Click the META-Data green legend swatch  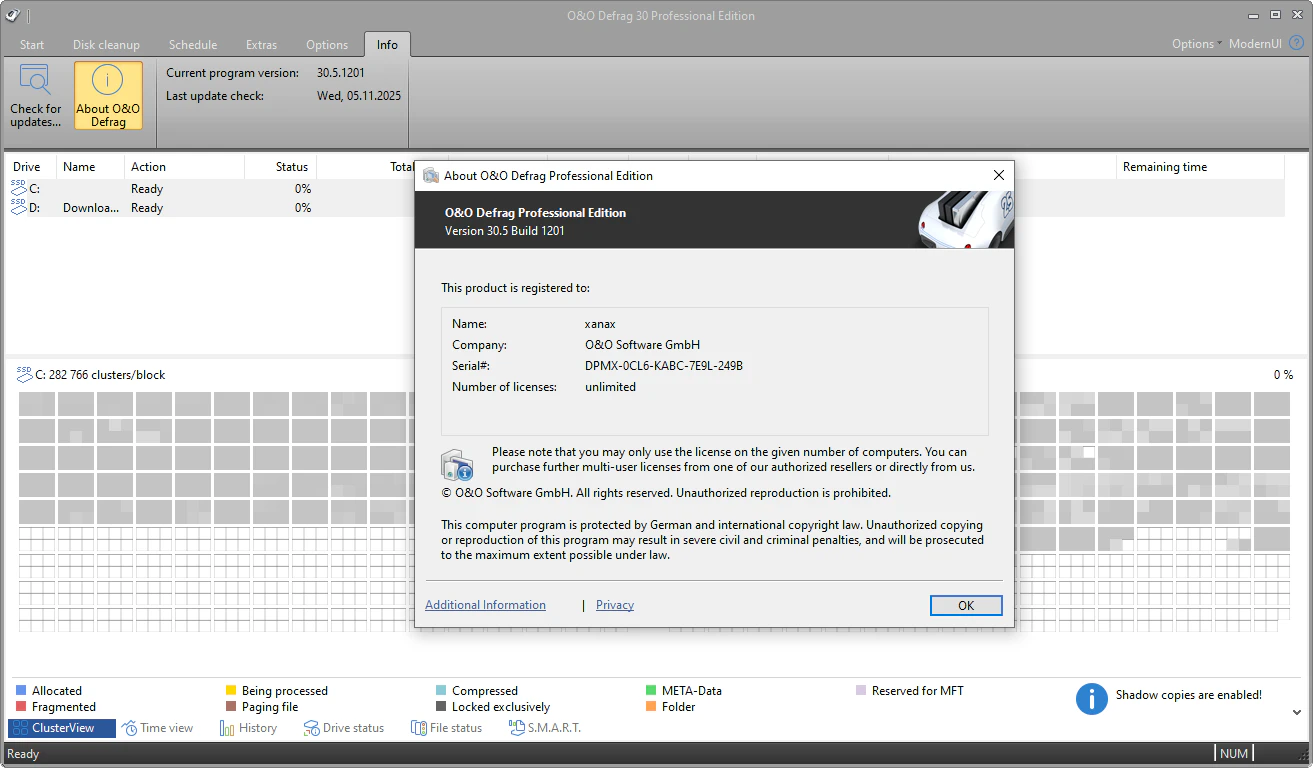[x=651, y=690]
